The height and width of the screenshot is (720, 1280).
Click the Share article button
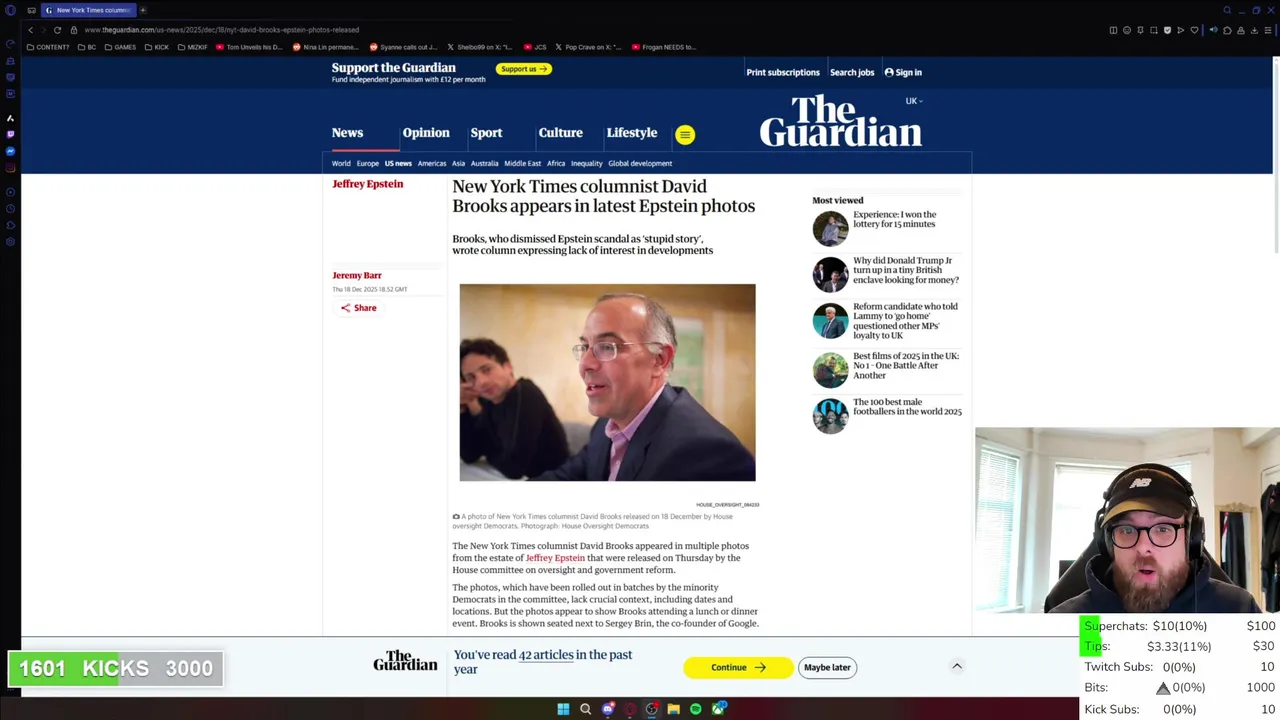[x=358, y=308]
